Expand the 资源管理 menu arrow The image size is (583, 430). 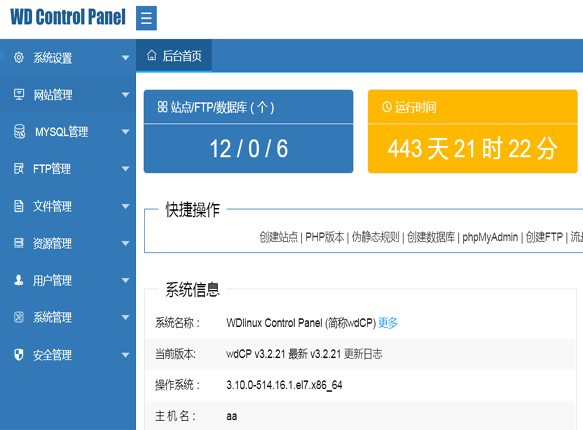pyautogui.click(x=126, y=243)
